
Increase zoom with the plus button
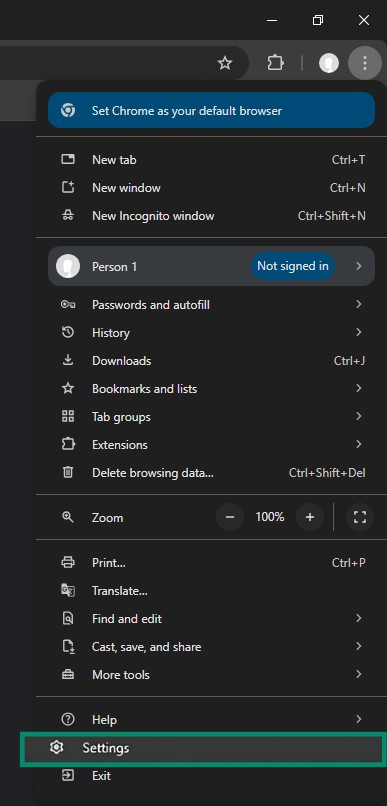[x=310, y=517]
